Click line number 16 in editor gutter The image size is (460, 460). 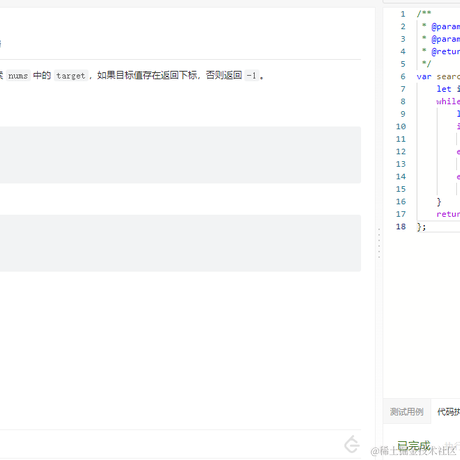pyautogui.click(x=401, y=201)
